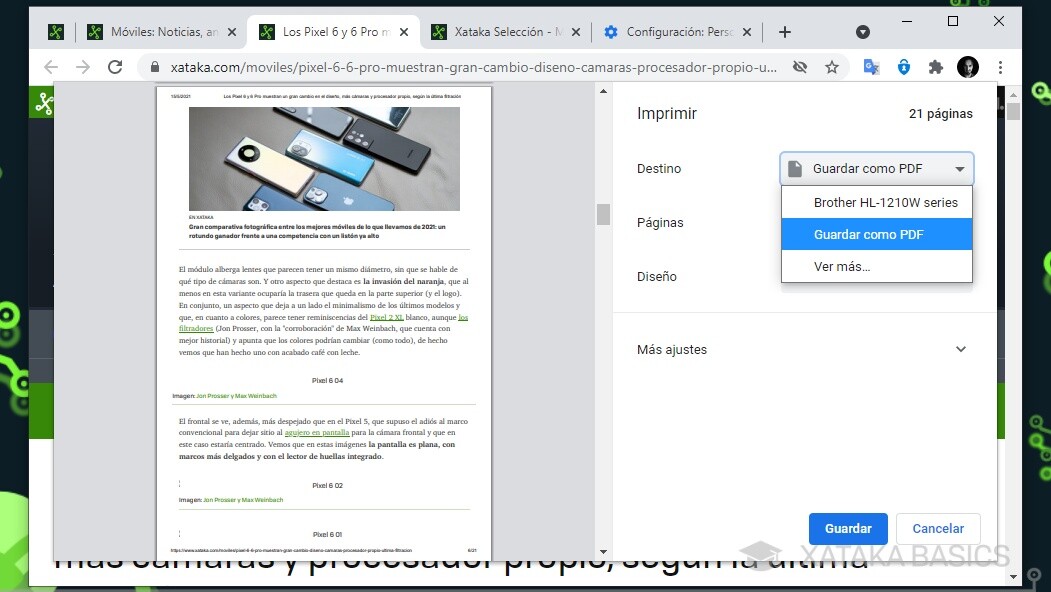Click the crossed-eye blocked content icon
The width and height of the screenshot is (1051, 592).
tap(800, 66)
